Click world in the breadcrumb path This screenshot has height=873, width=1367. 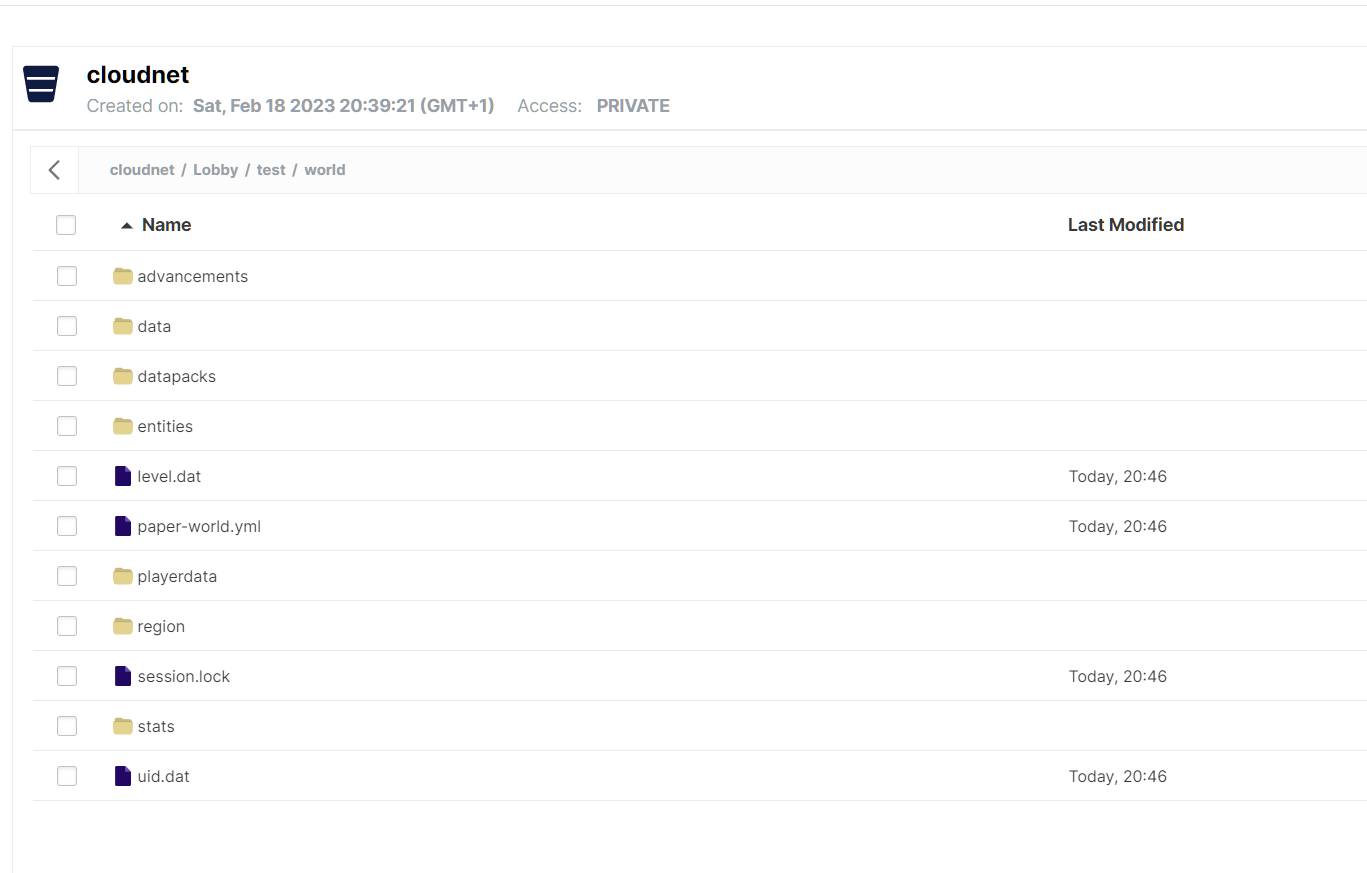pyautogui.click(x=325, y=170)
